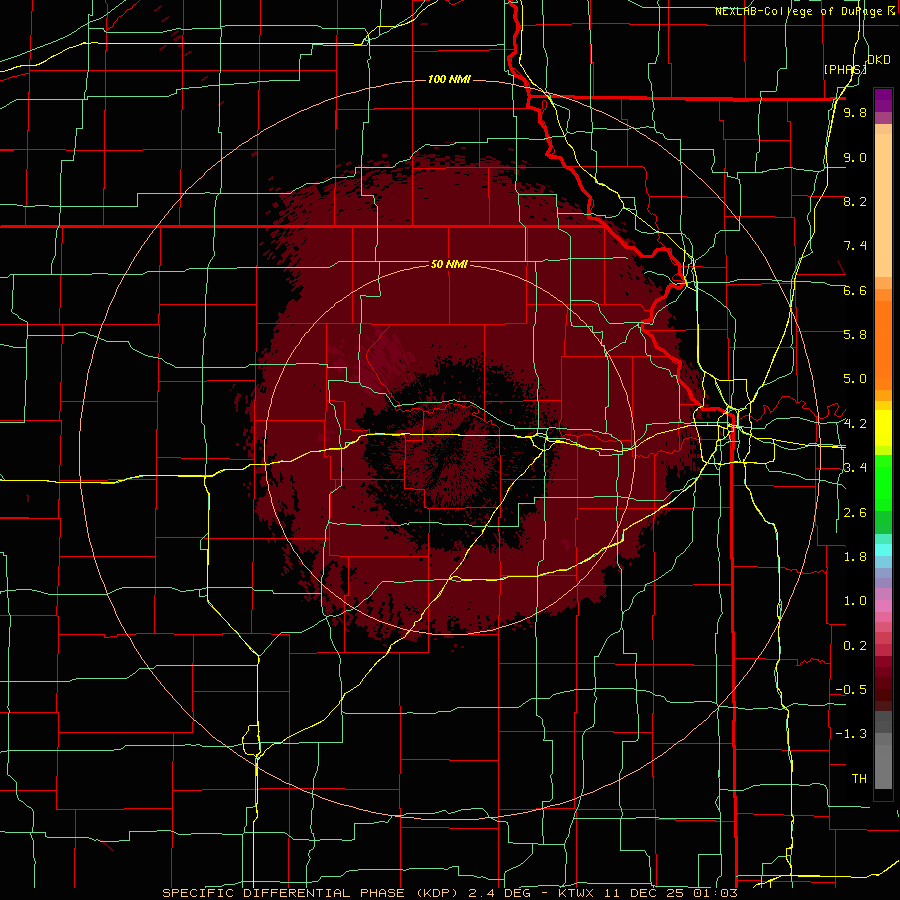The height and width of the screenshot is (900, 900).
Task: Click the "DKD" label above color bar
Action: [879, 60]
